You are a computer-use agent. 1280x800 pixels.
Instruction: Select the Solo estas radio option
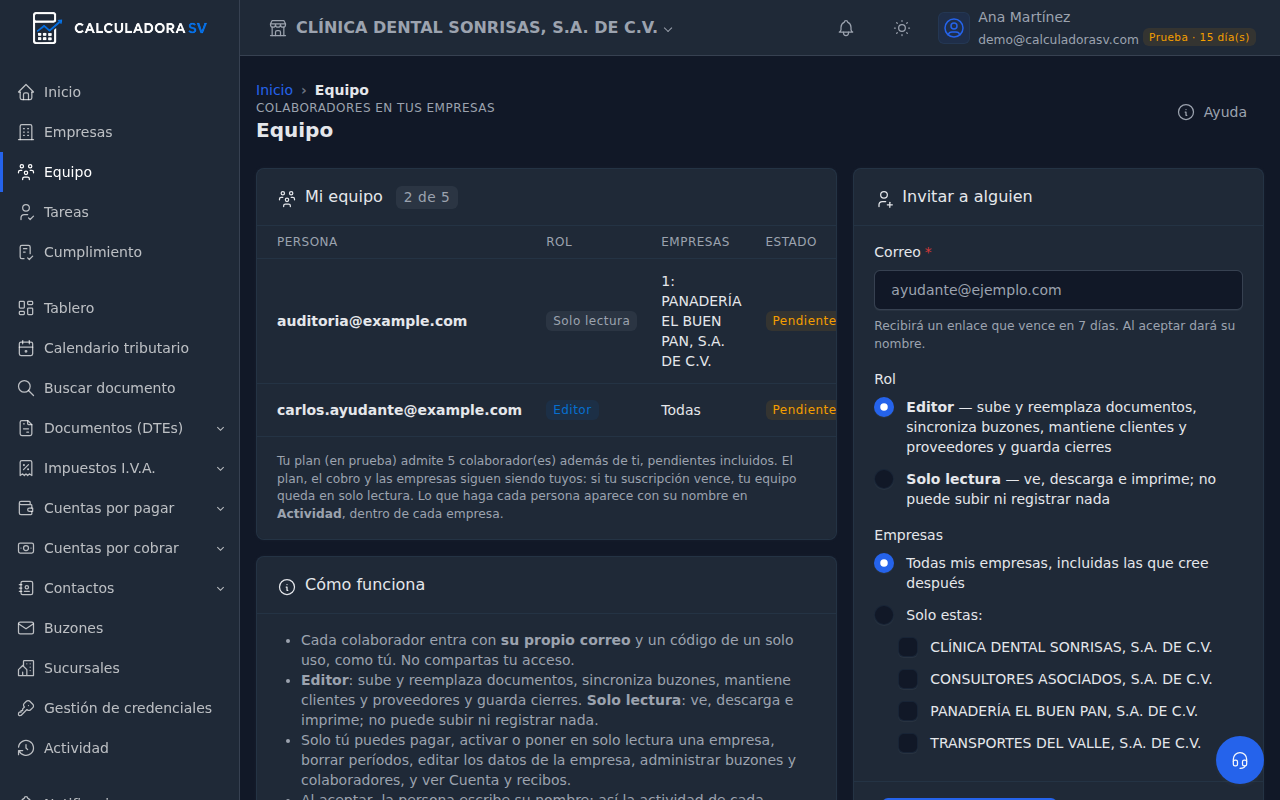884,615
